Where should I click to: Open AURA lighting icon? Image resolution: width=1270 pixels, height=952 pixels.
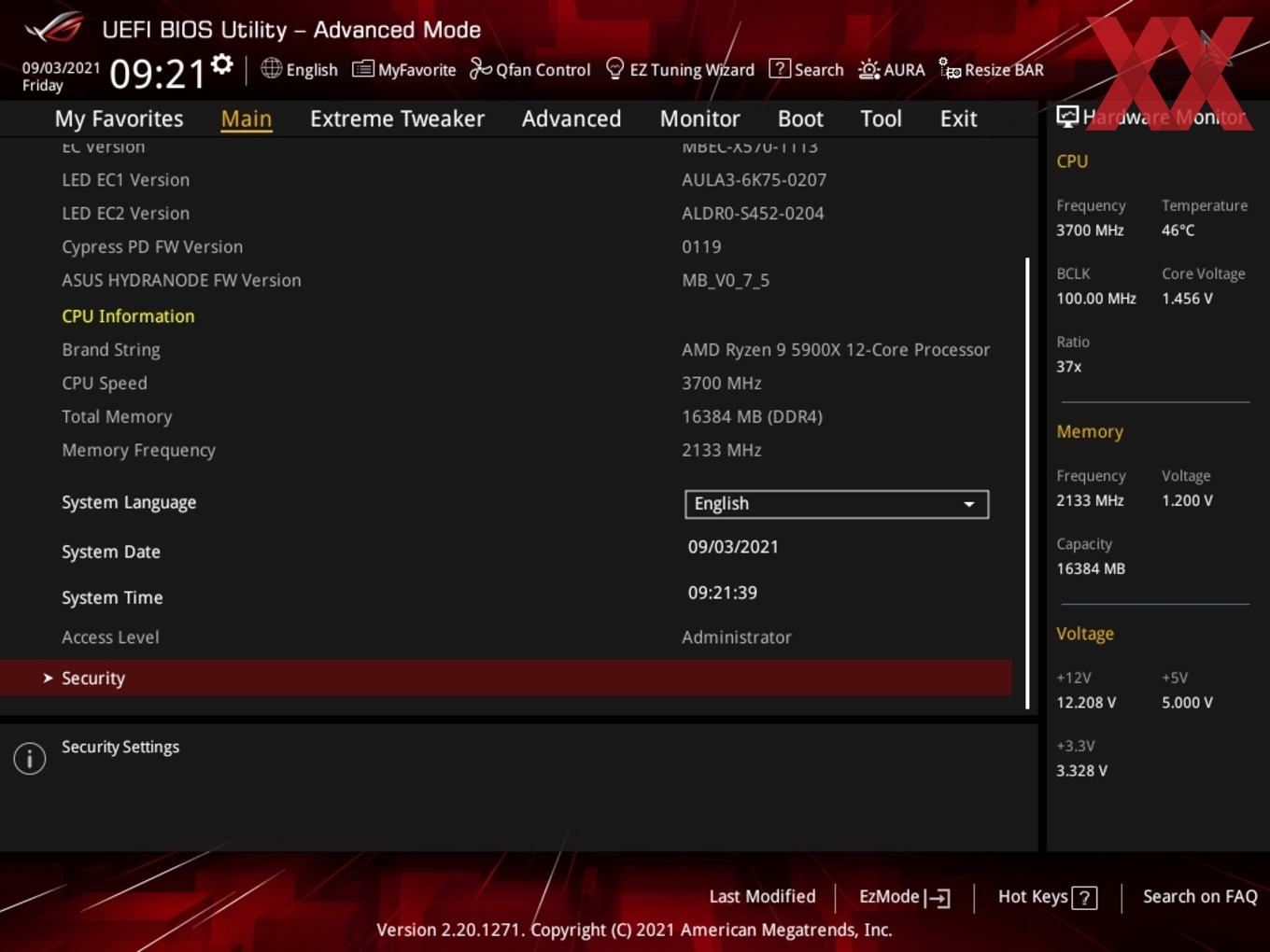pos(868,69)
